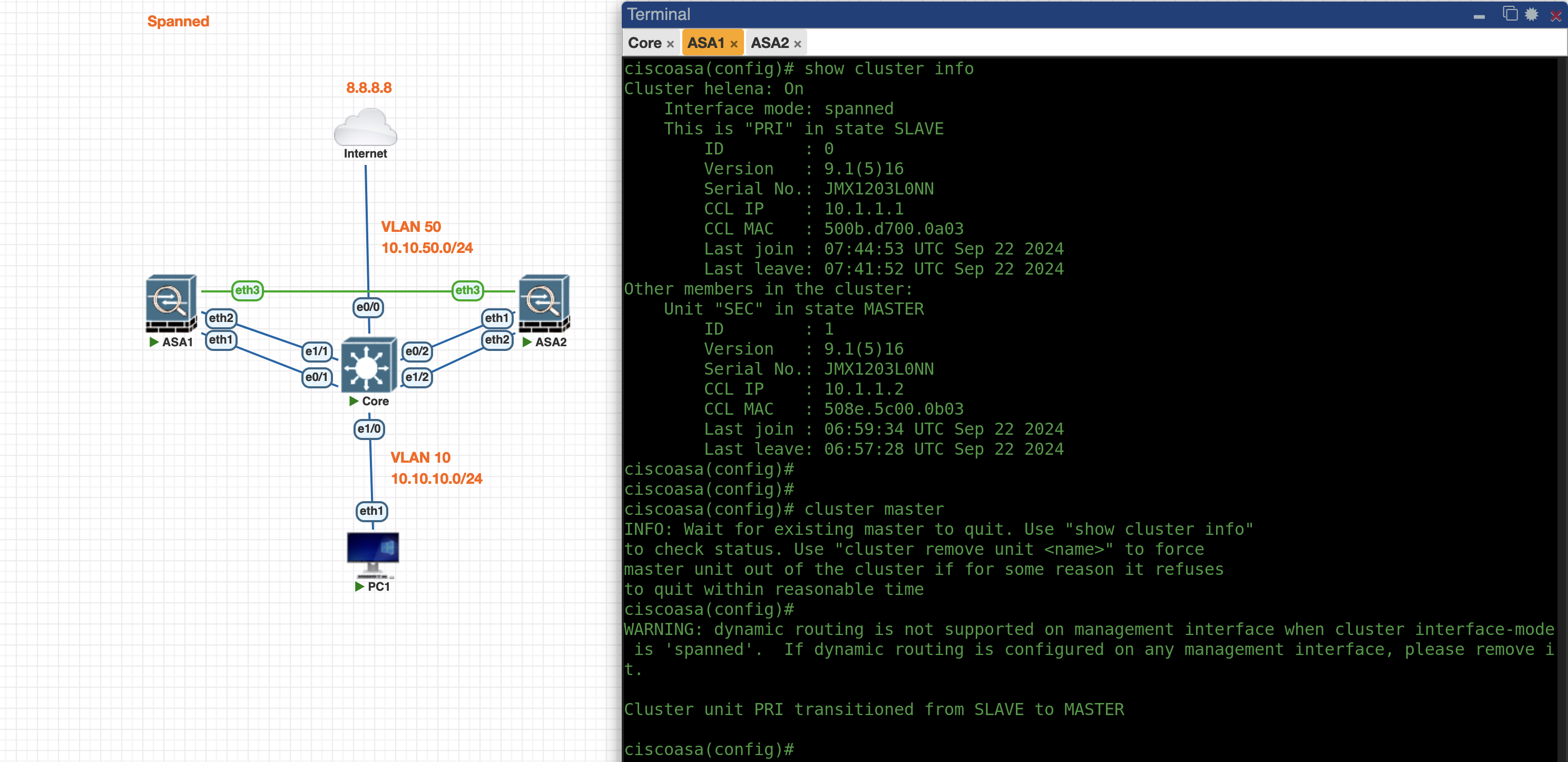Click the e0/0 interface label on Core
This screenshot has width=1568, height=762.
[x=368, y=307]
